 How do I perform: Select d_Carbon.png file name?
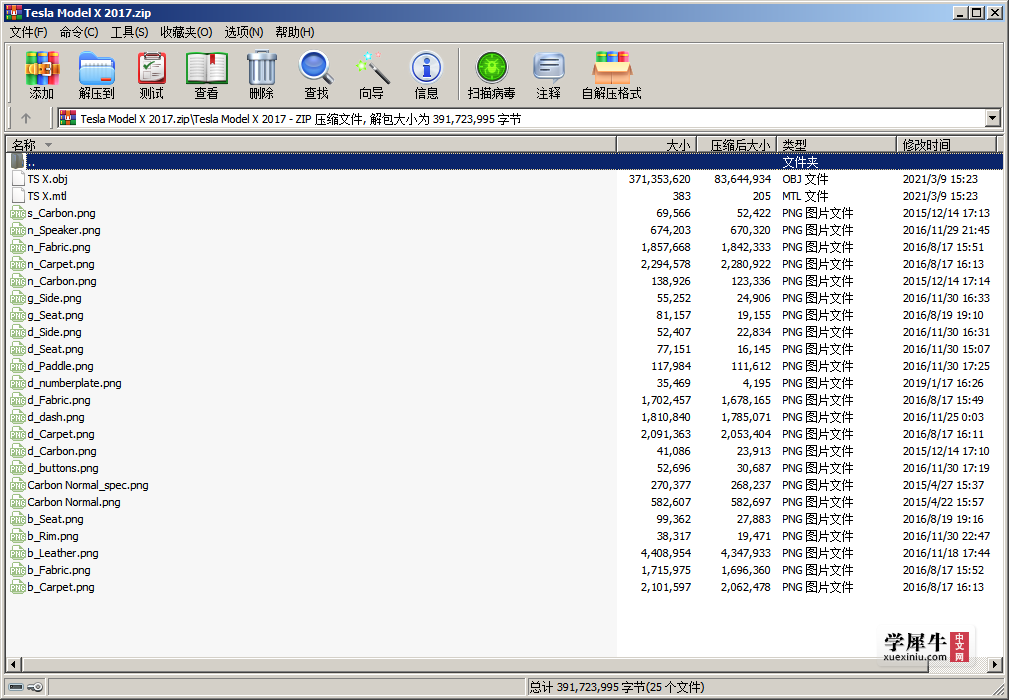click(x=62, y=451)
